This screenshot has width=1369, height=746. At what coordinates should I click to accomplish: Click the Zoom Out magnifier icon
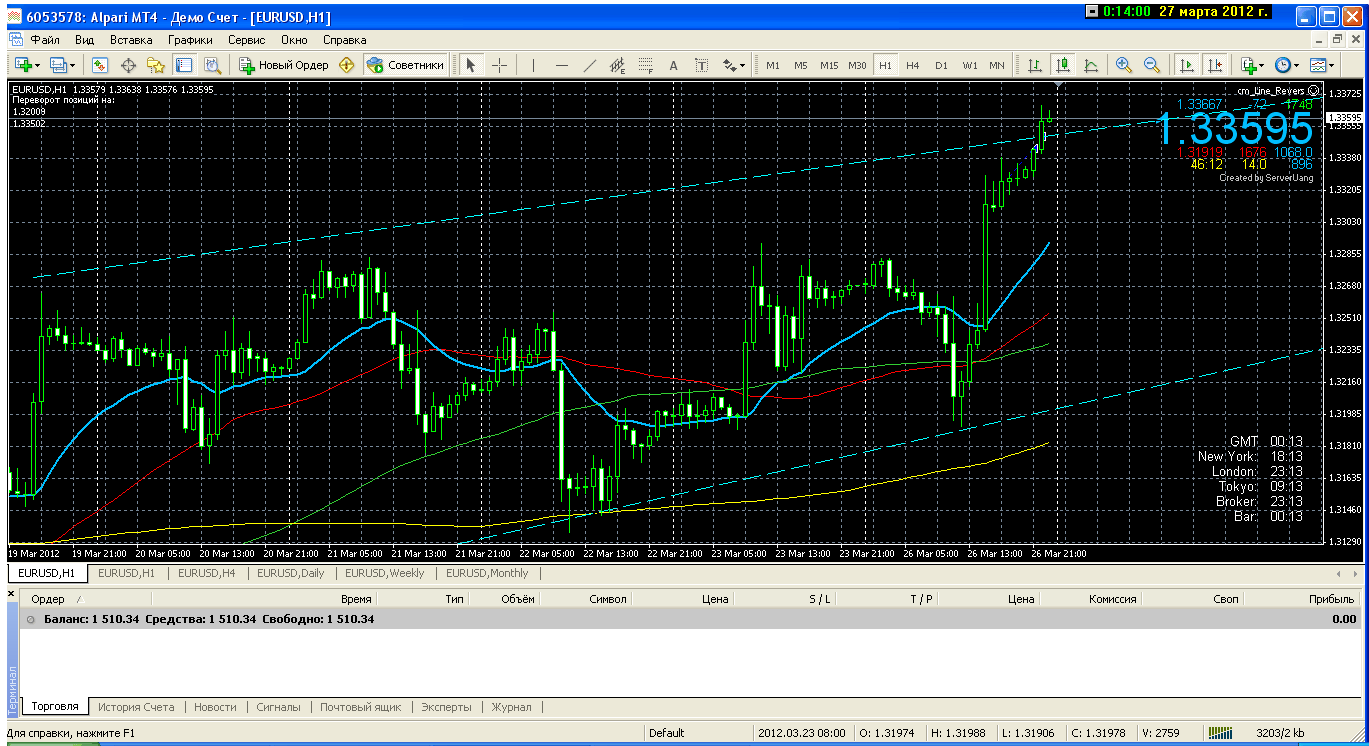tap(1151, 65)
